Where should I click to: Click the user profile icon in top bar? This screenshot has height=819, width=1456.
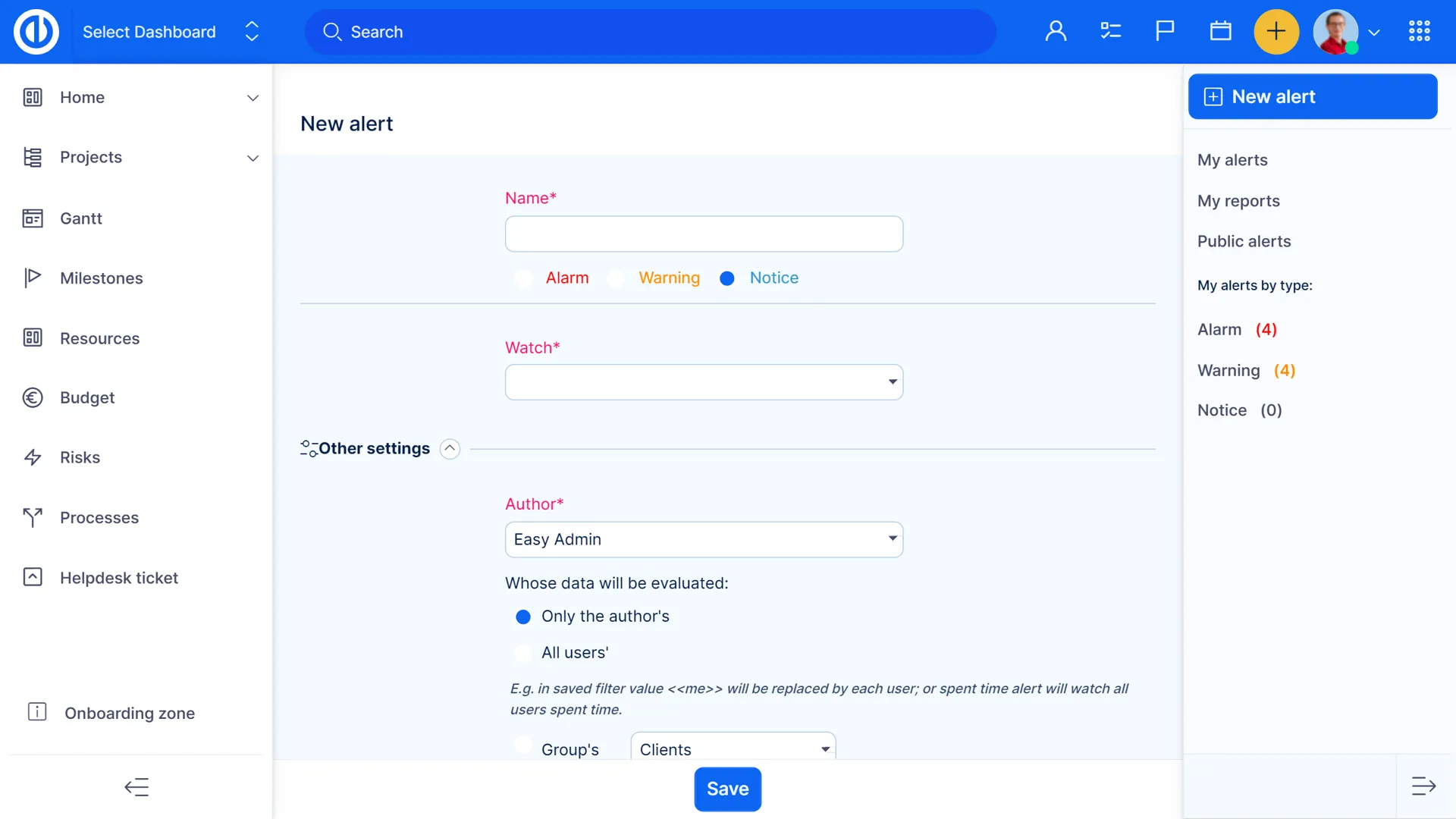point(1056,31)
